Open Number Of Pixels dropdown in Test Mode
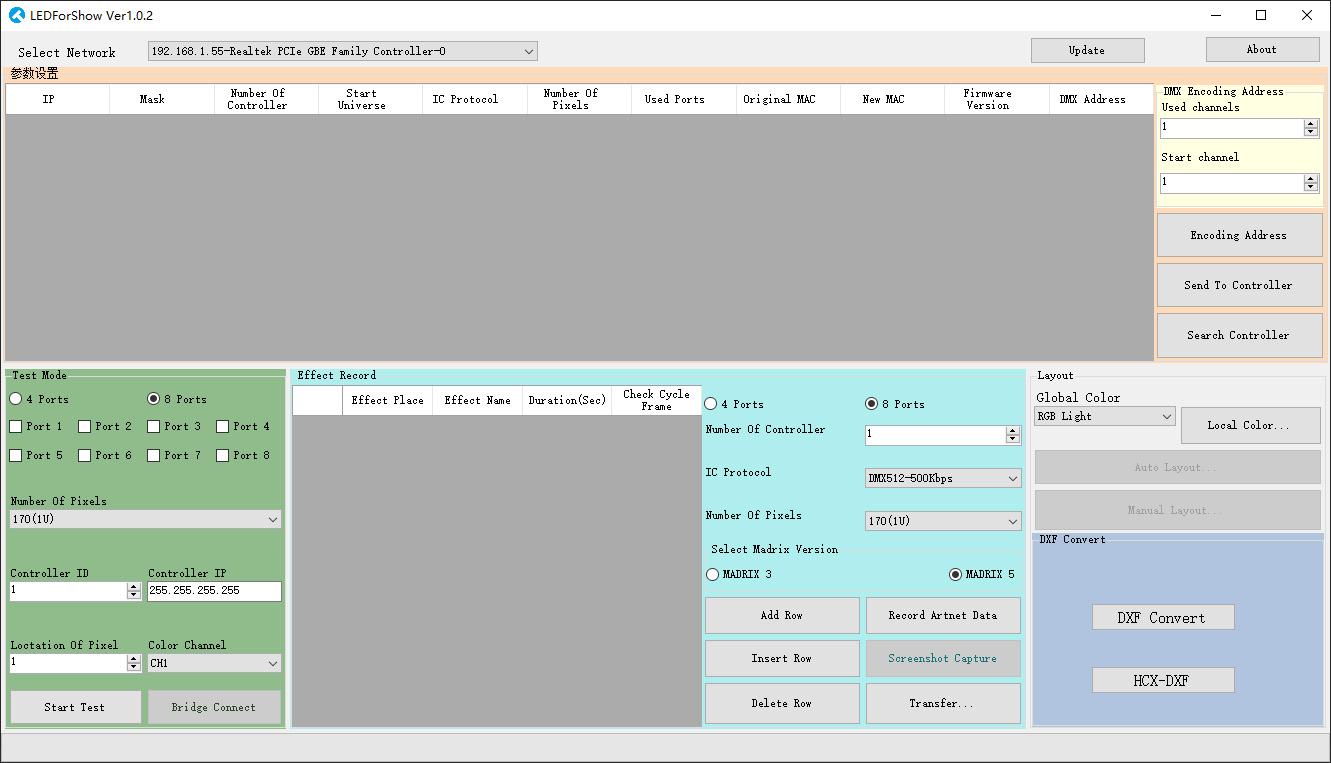This screenshot has width=1331, height=763. pos(146,520)
